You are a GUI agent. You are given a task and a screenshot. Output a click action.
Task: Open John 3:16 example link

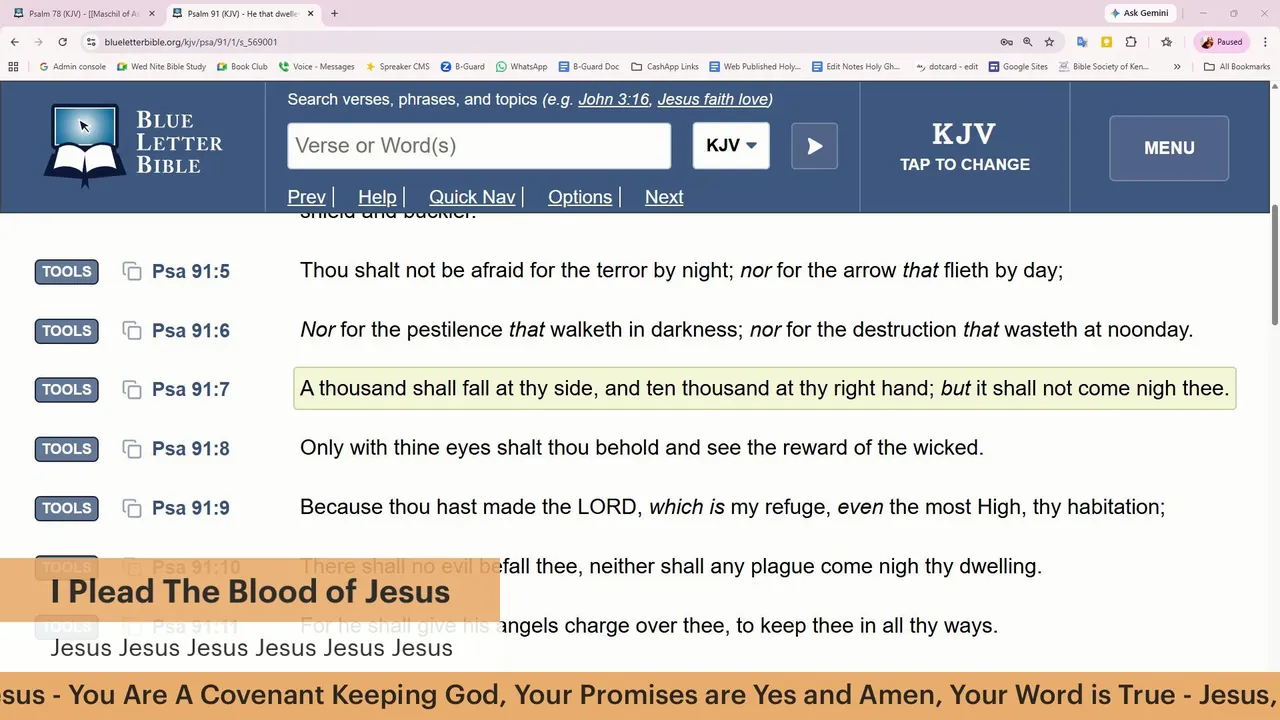coord(613,100)
